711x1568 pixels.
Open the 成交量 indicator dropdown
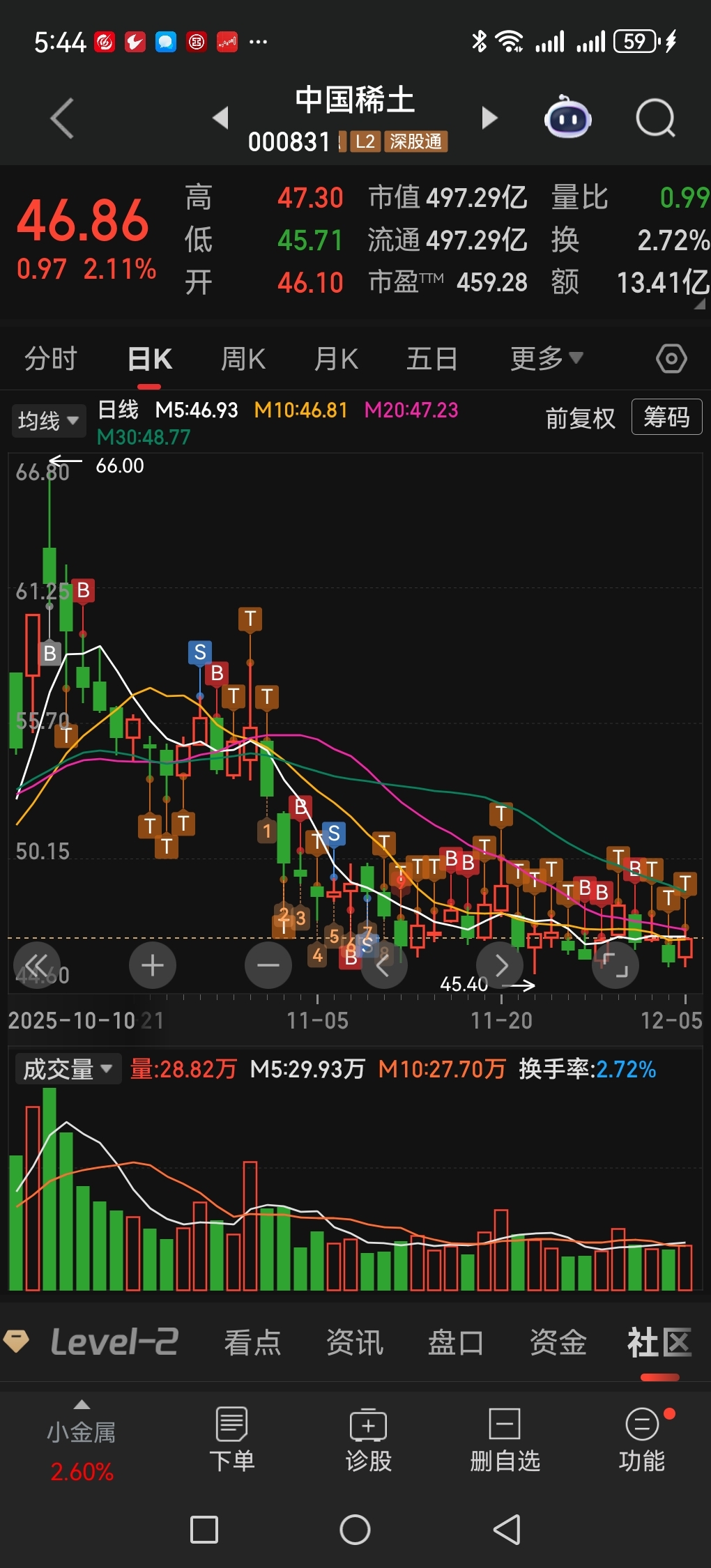[x=68, y=1069]
